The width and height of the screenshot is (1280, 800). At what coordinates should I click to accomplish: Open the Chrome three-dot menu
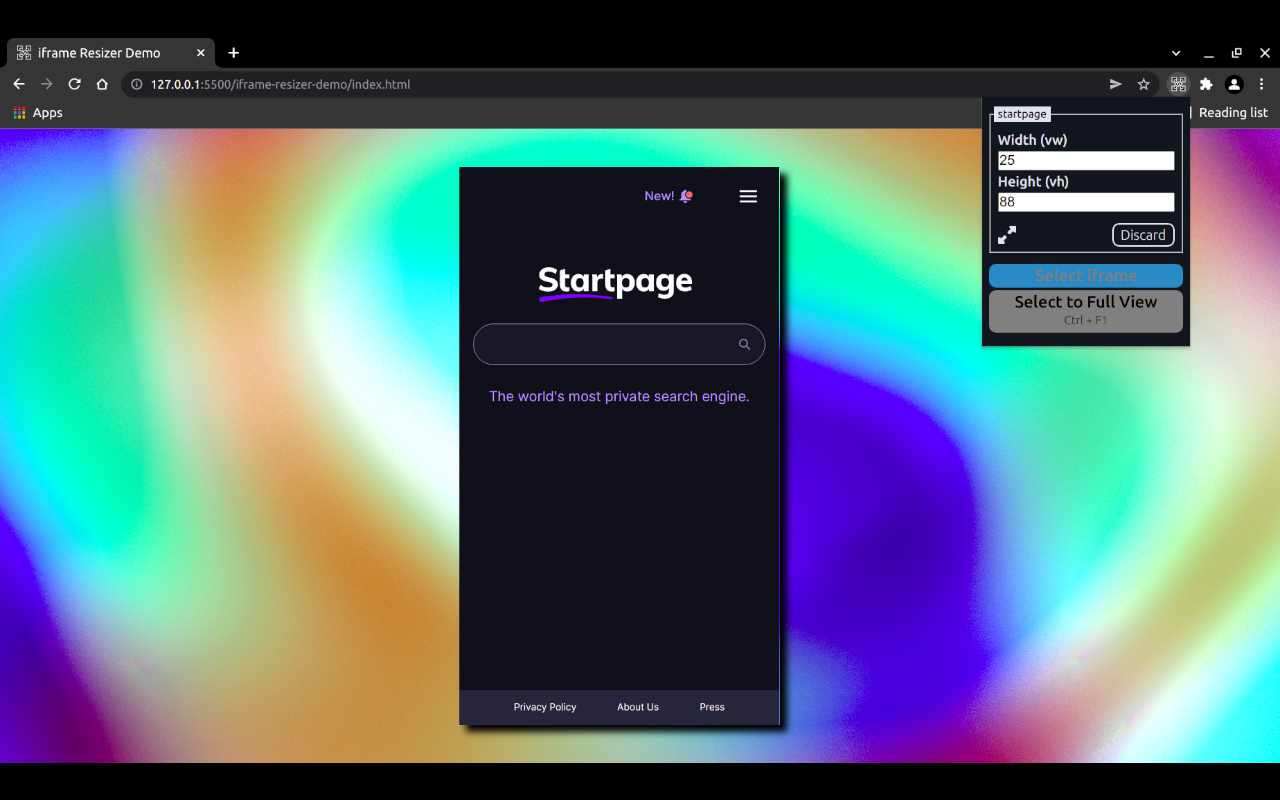[x=1262, y=84]
